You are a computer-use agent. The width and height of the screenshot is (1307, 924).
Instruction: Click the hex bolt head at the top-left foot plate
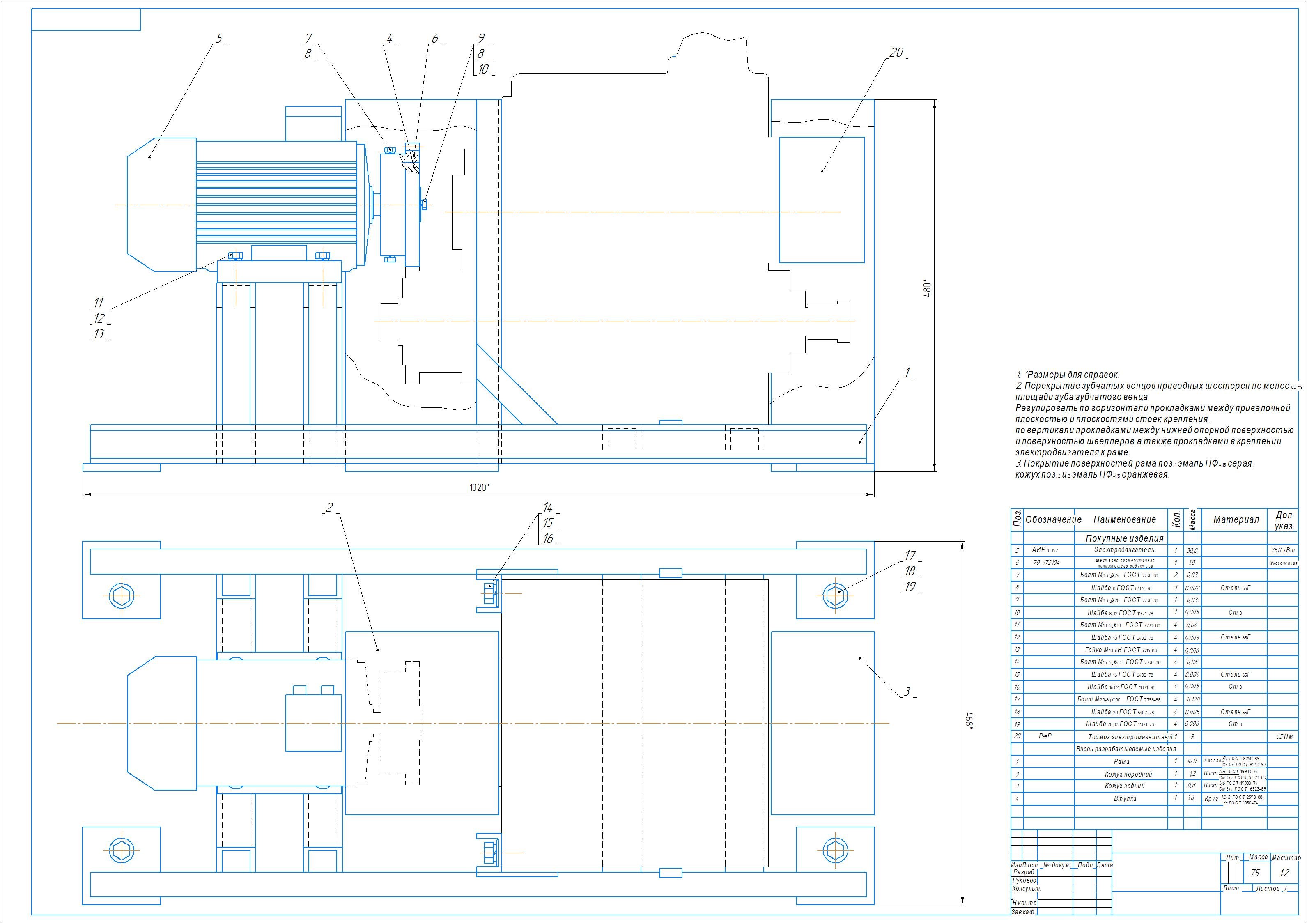click(x=121, y=597)
